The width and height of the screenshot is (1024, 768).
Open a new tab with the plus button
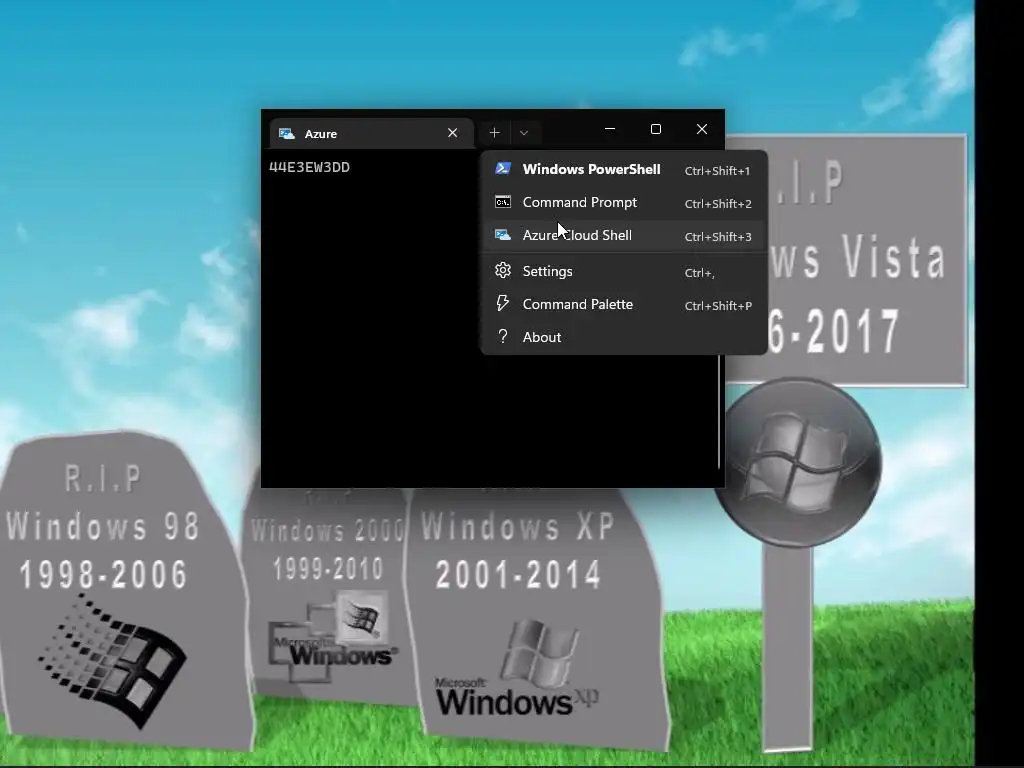(x=494, y=133)
